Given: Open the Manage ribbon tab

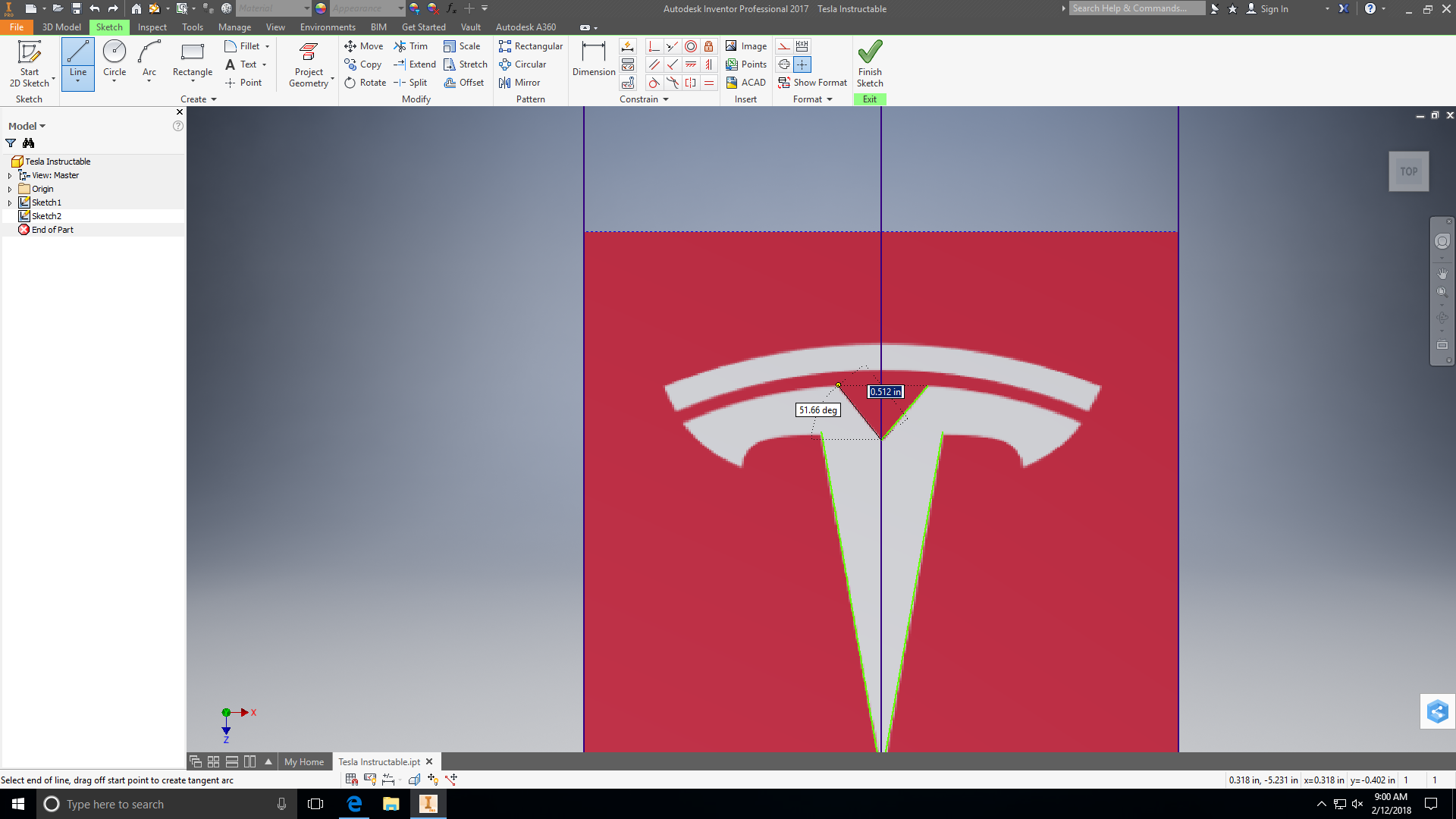Looking at the screenshot, I should pyautogui.click(x=234, y=27).
